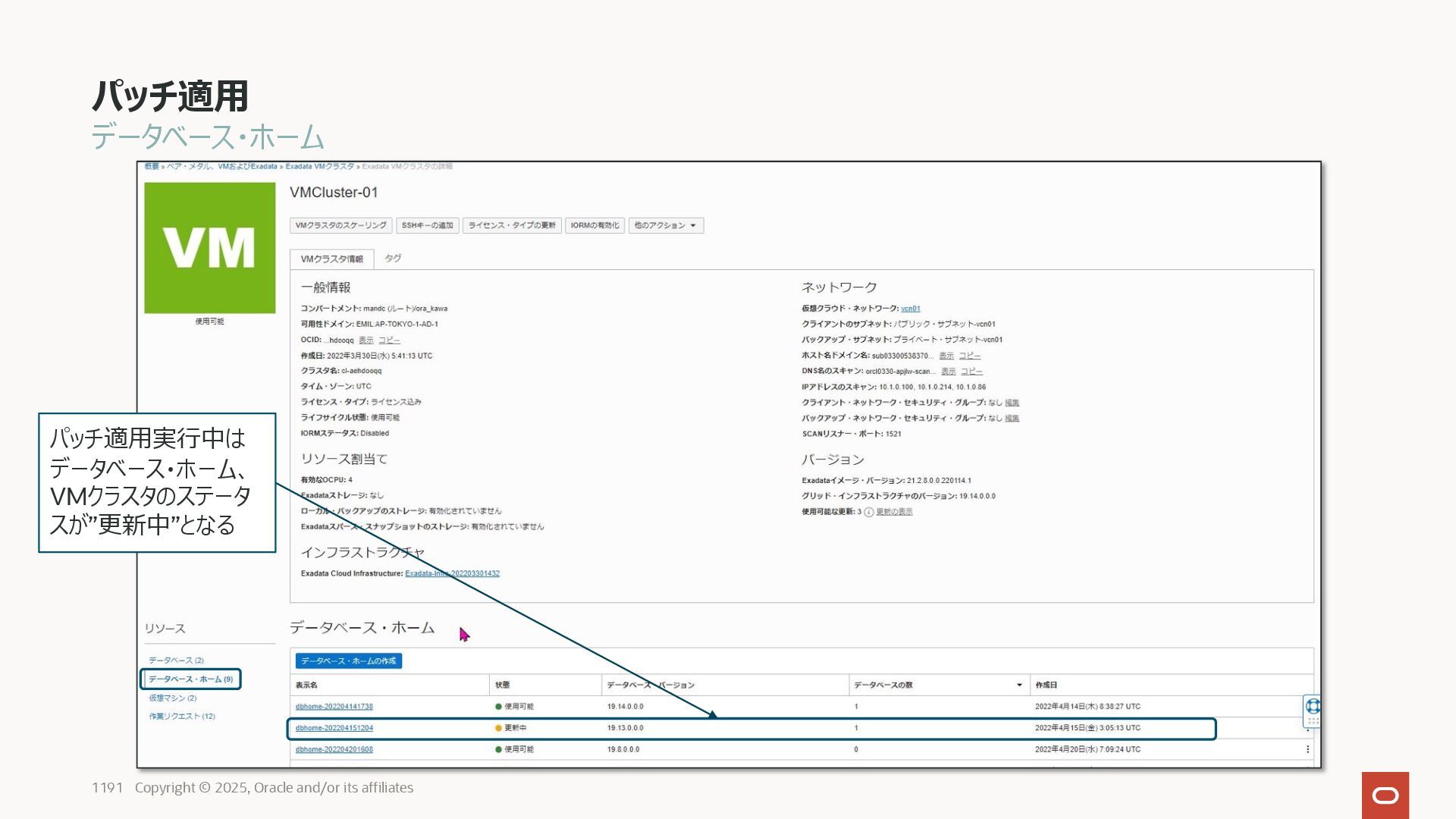The height and width of the screenshot is (819, 1456).
Task: Select データベース・ホーム (9) in resources list
Action: [190, 679]
